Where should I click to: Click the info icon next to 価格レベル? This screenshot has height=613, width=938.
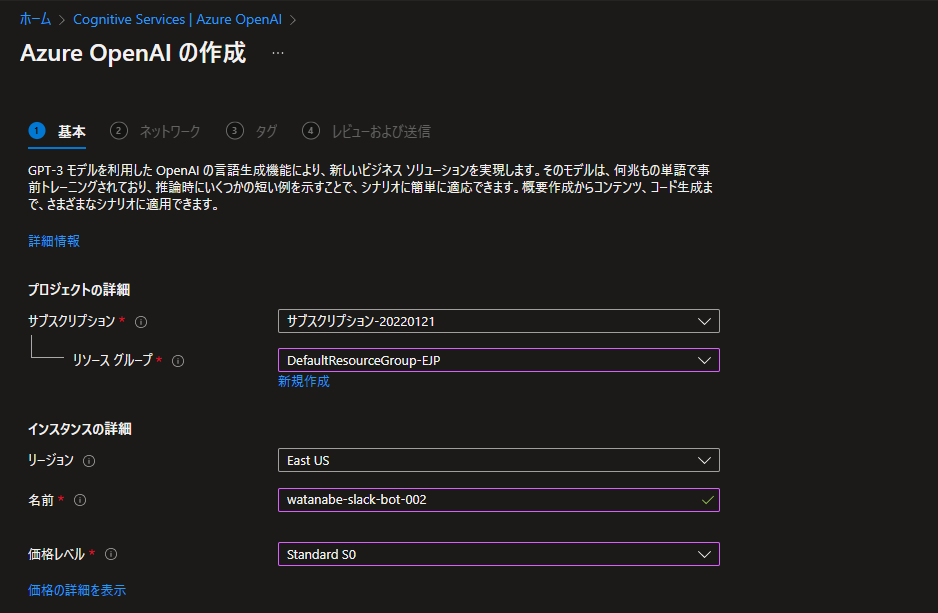(110, 553)
